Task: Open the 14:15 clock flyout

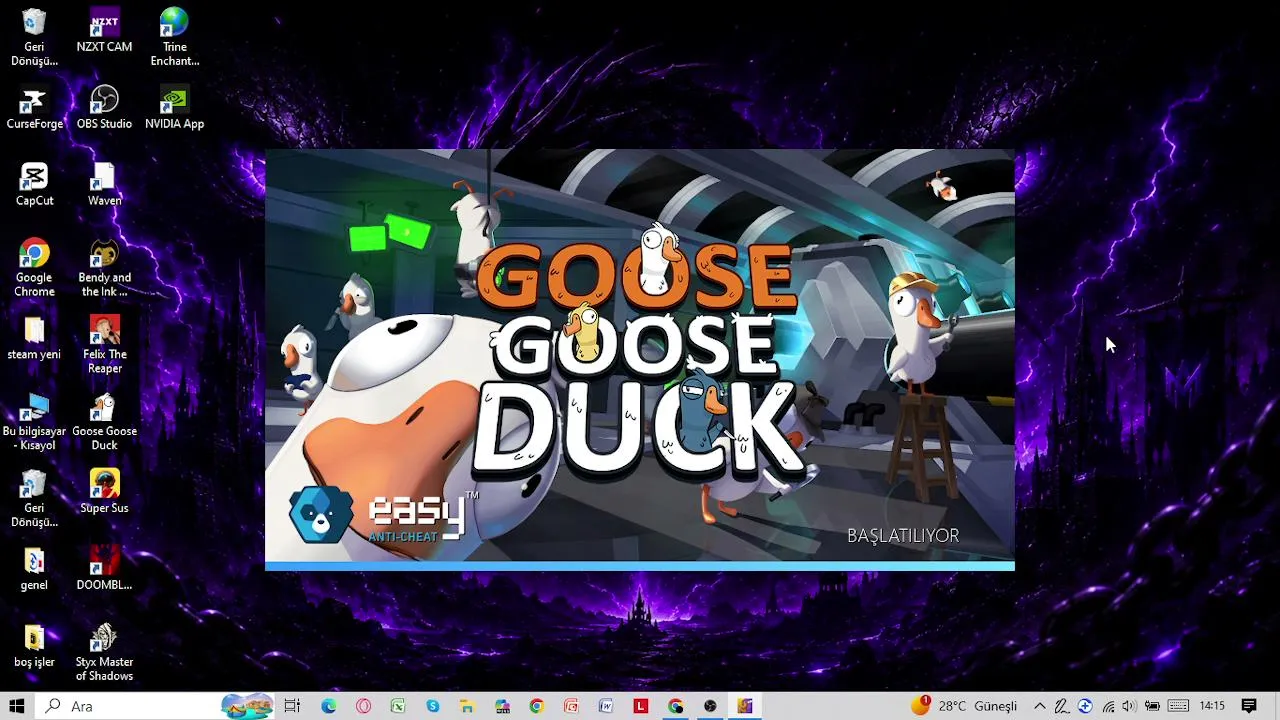Action: [x=1212, y=706]
